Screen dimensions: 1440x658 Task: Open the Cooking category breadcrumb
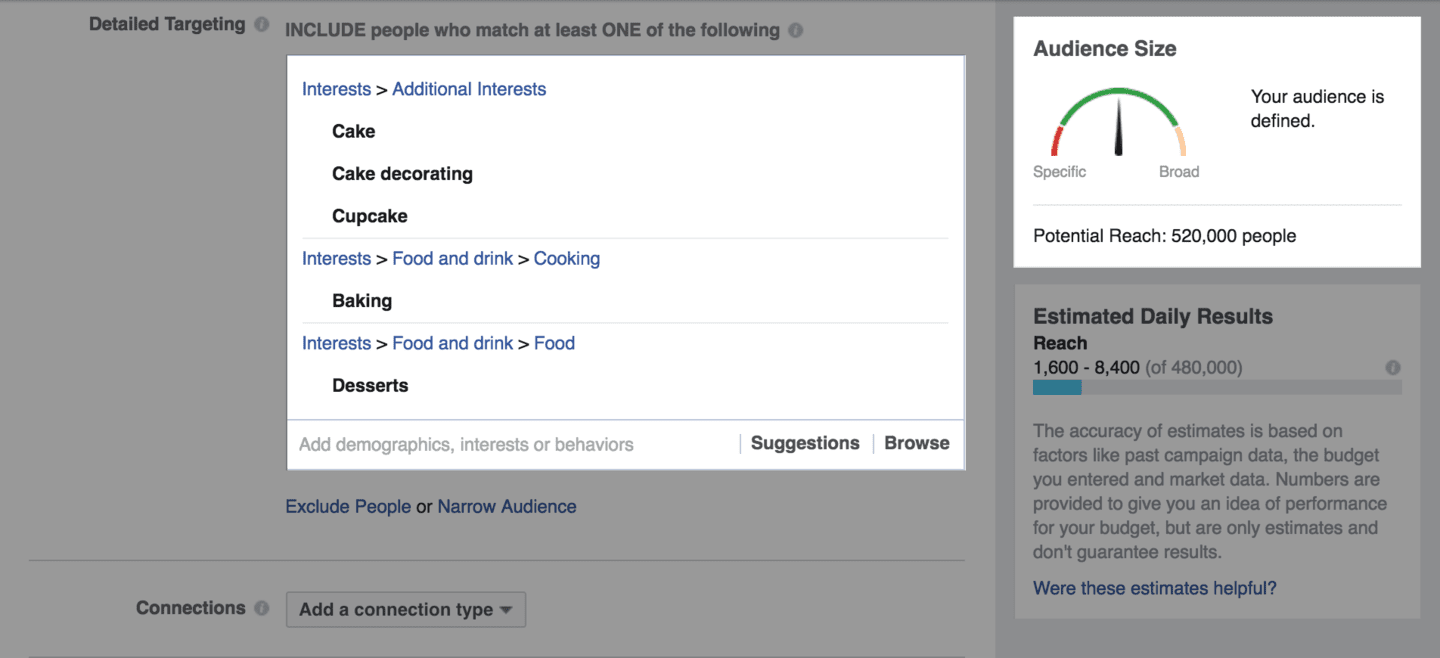coord(567,258)
